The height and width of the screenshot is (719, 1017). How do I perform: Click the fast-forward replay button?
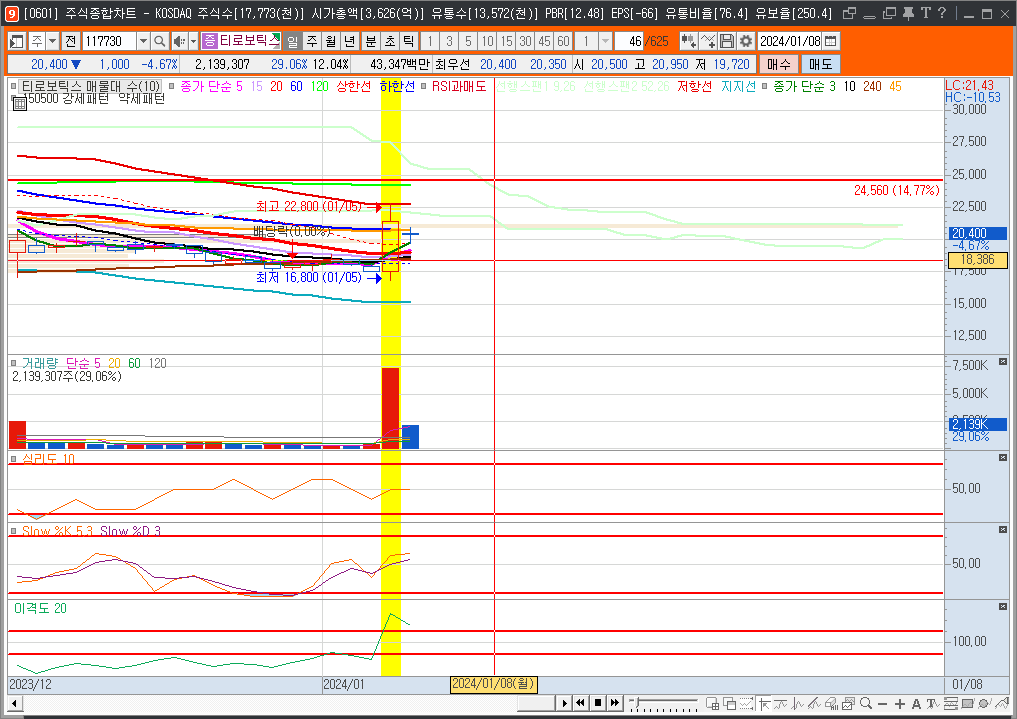tap(614, 703)
